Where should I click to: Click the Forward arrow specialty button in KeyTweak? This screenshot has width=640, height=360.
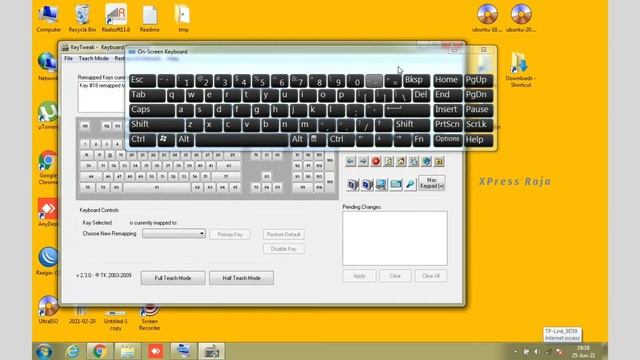(x=363, y=162)
